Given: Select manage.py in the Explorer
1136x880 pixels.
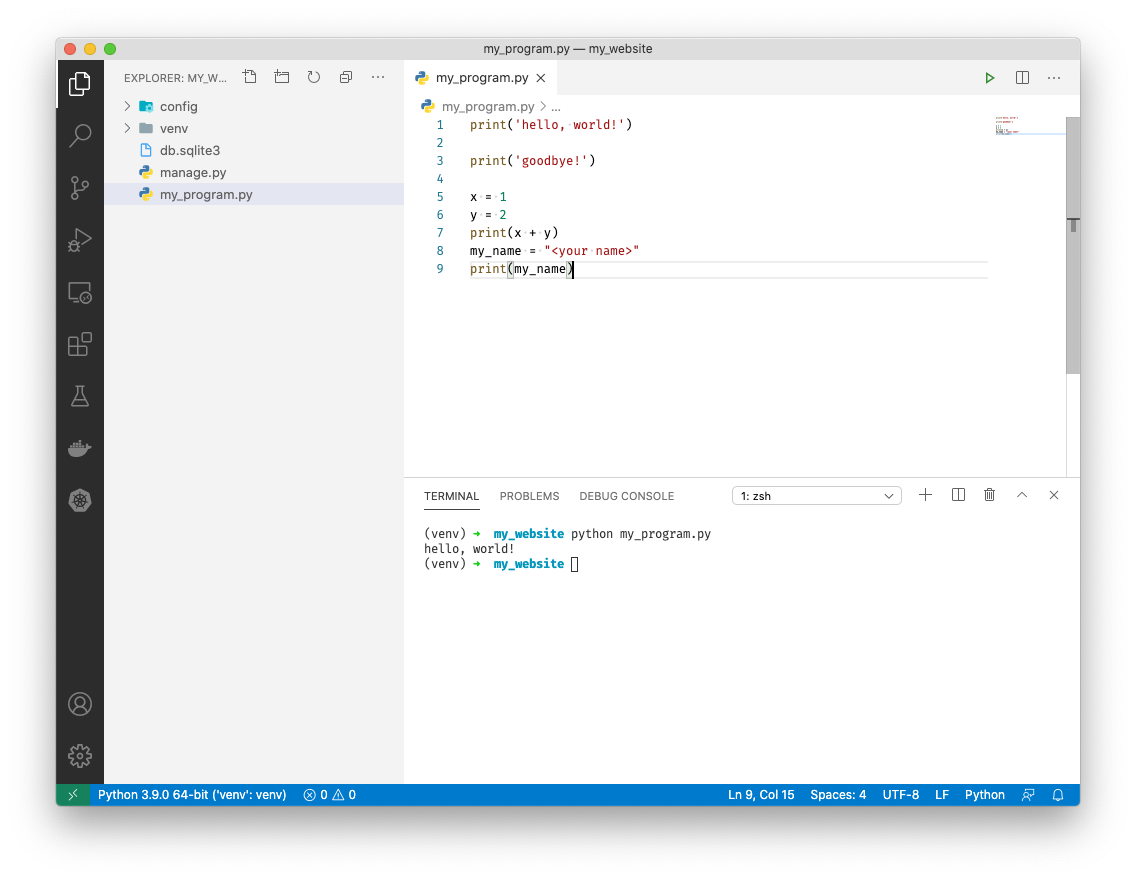Looking at the screenshot, I should coord(196,172).
